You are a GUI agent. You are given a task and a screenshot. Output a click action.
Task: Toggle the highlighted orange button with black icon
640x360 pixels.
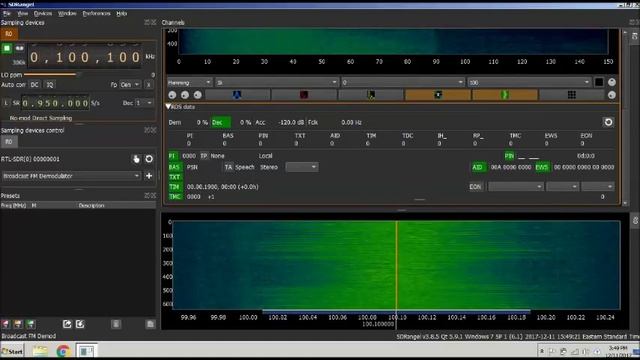438,95
